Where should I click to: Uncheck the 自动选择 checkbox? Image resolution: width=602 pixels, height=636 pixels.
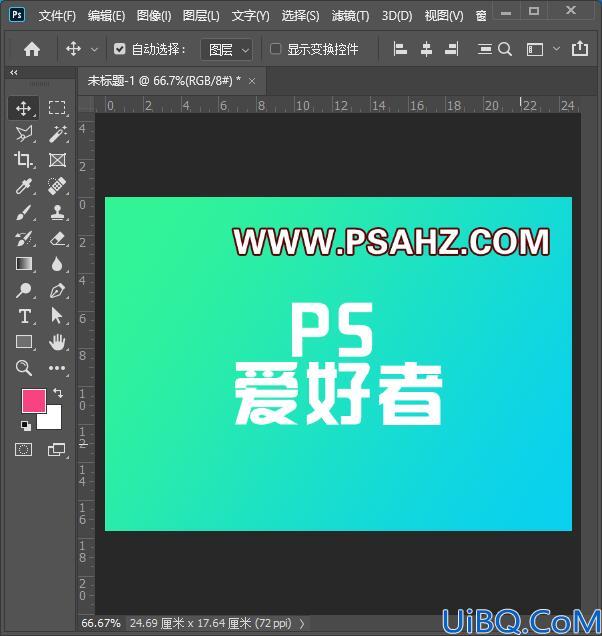pos(119,49)
